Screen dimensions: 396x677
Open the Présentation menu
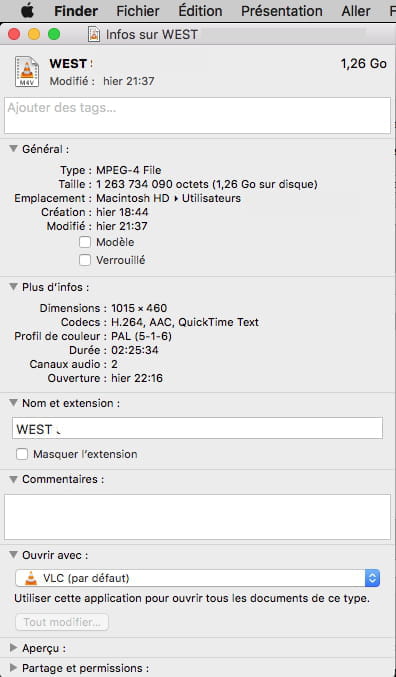point(282,11)
